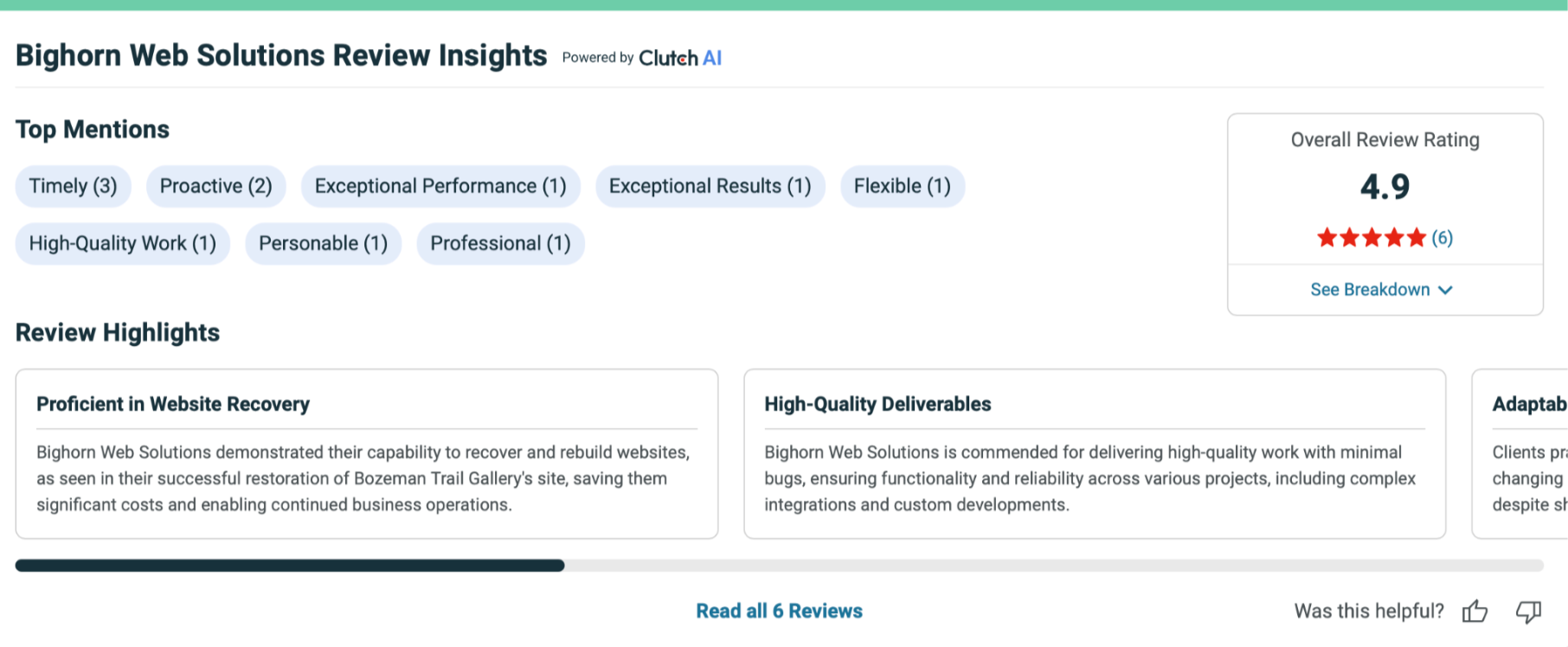
Task: Toggle the Exceptional Performance (1) tag
Action: point(440,186)
